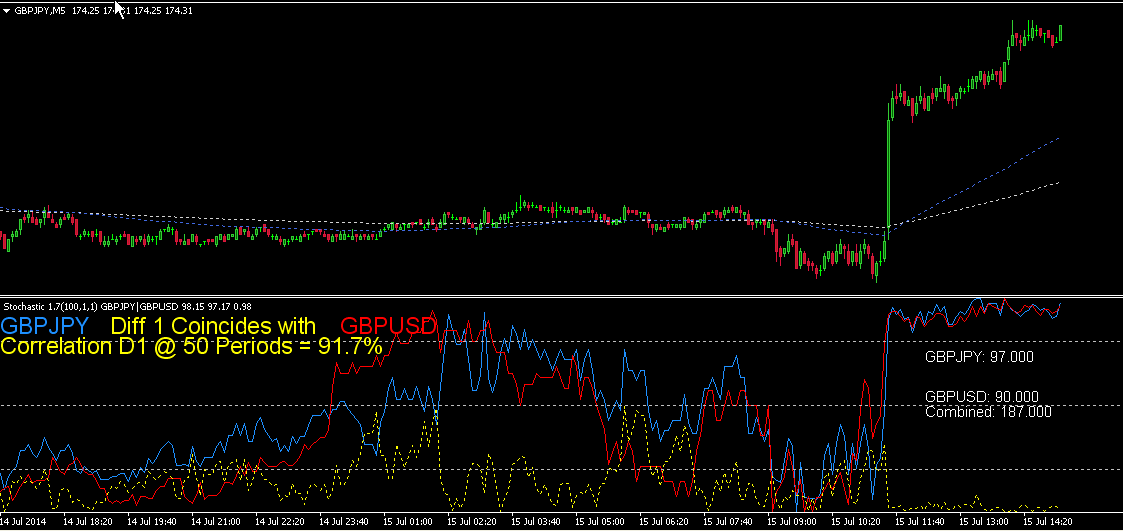This screenshot has width=1123, height=532.
Task: Click the 'Diff 1 Coincides with' text
Action: point(213,327)
